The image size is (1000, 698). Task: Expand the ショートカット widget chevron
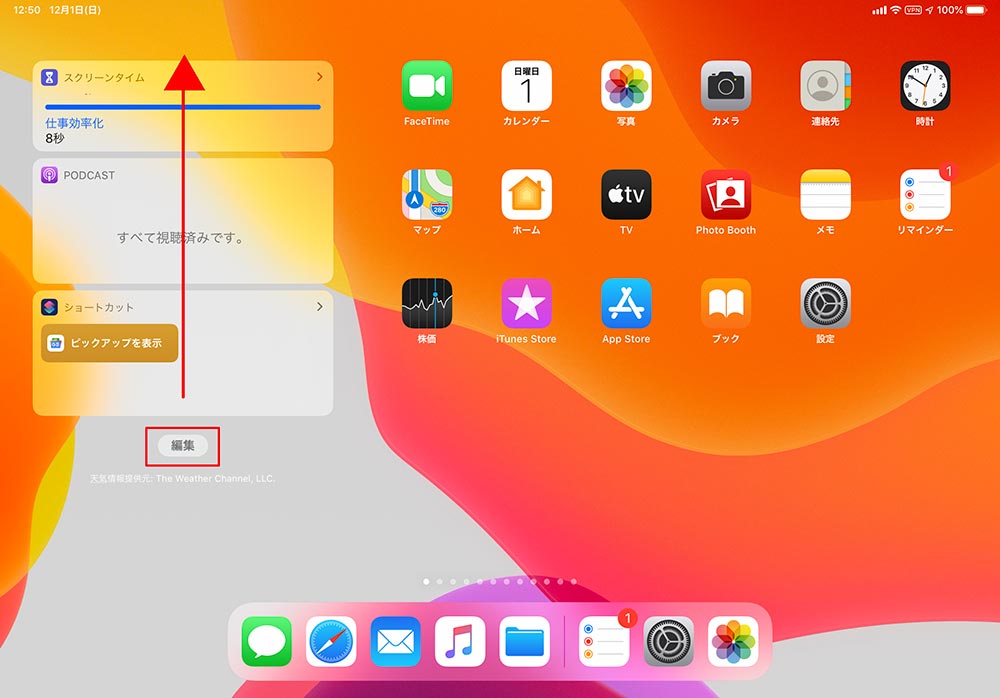point(320,307)
